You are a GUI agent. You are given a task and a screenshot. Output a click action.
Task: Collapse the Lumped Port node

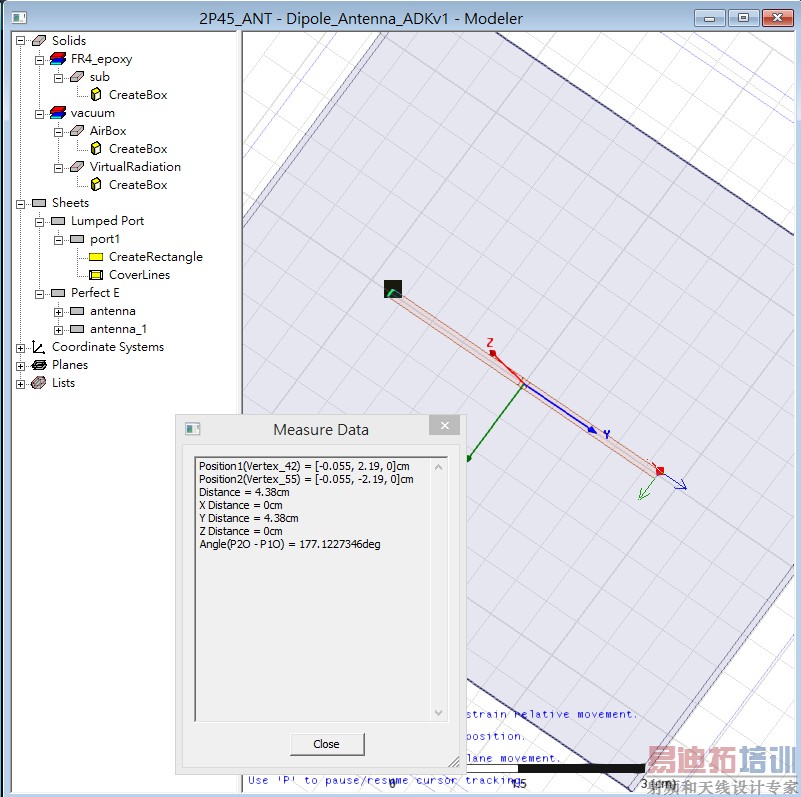pyautogui.click(x=40, y=221)
